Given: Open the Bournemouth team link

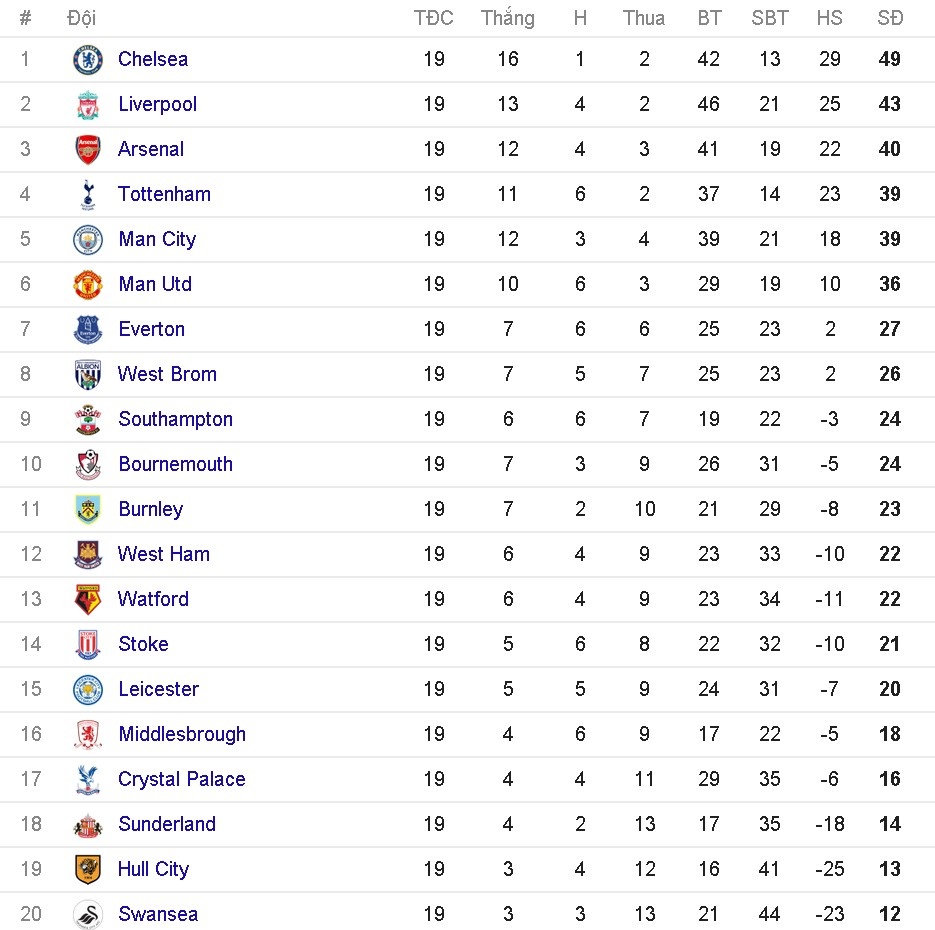Looking at the screenshot, I should (175, 464).
